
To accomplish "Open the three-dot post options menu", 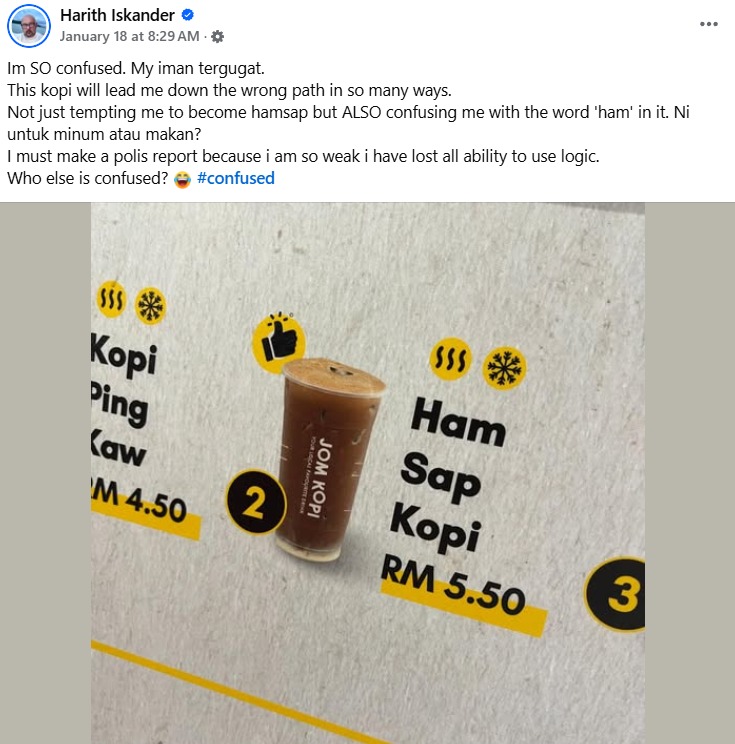I will point(708,24).
